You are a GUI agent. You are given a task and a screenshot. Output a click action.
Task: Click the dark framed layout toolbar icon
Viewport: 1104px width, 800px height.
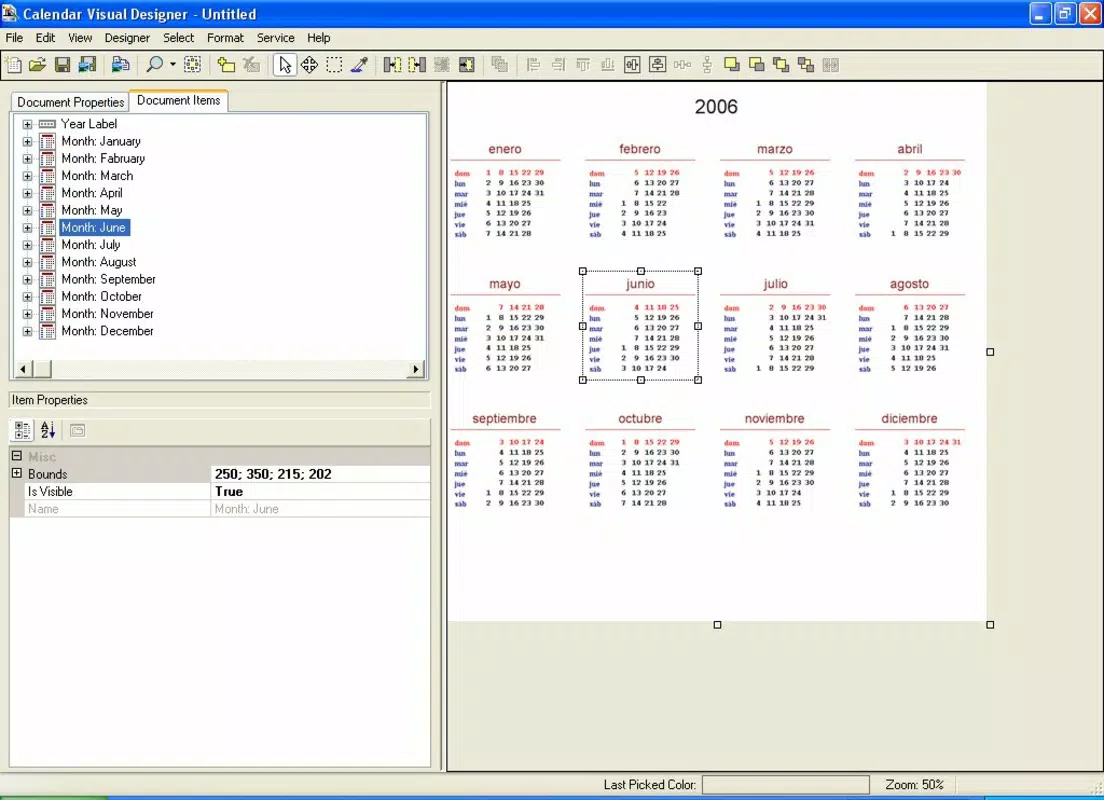click(466, 65)
